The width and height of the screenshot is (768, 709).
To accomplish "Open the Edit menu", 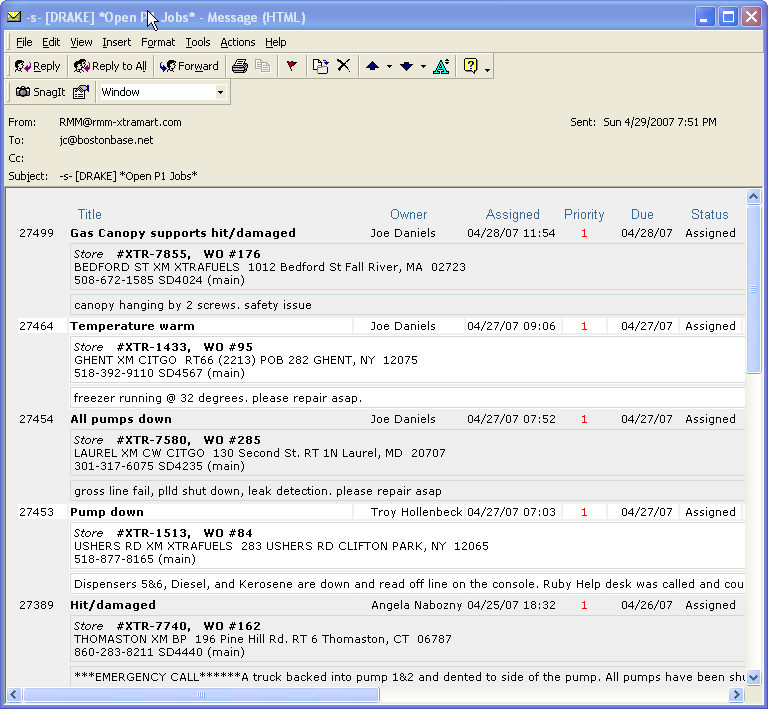I will pos(51,42).
